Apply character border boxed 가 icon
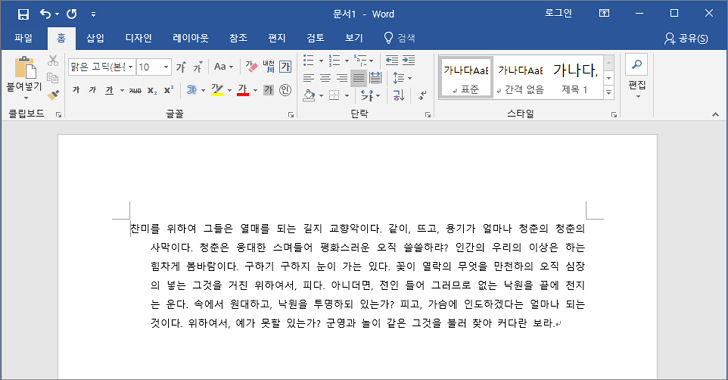 click(285, 67)
